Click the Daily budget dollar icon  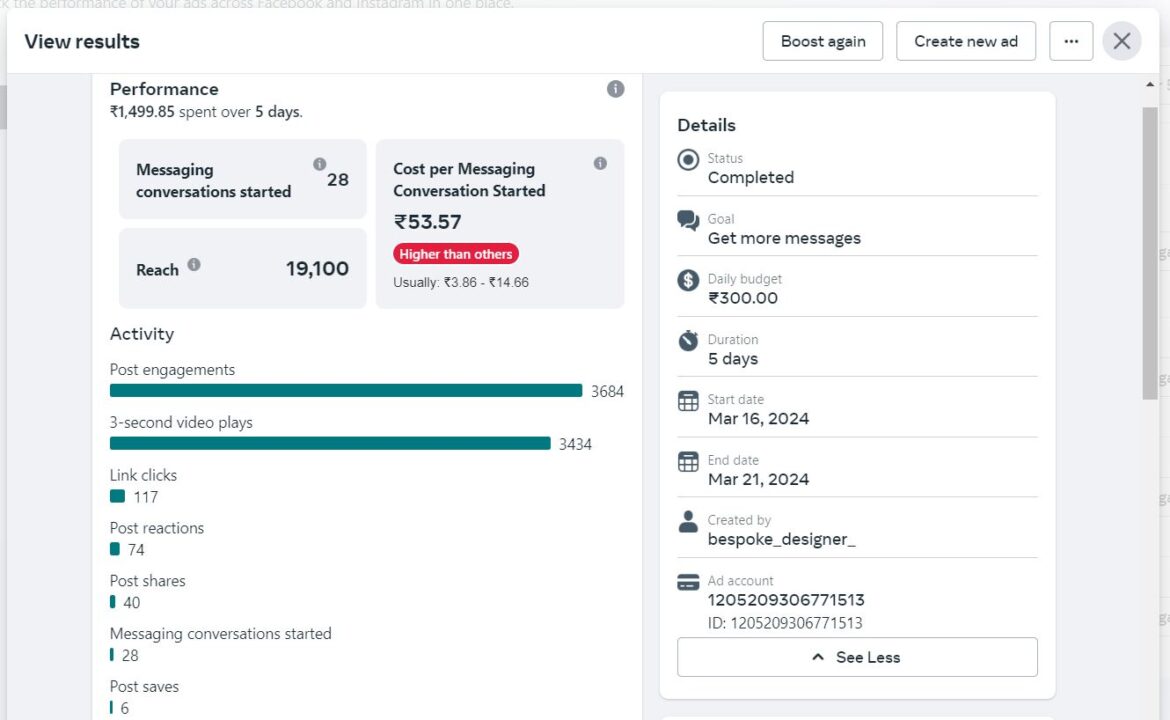click(x=688, y=280)
